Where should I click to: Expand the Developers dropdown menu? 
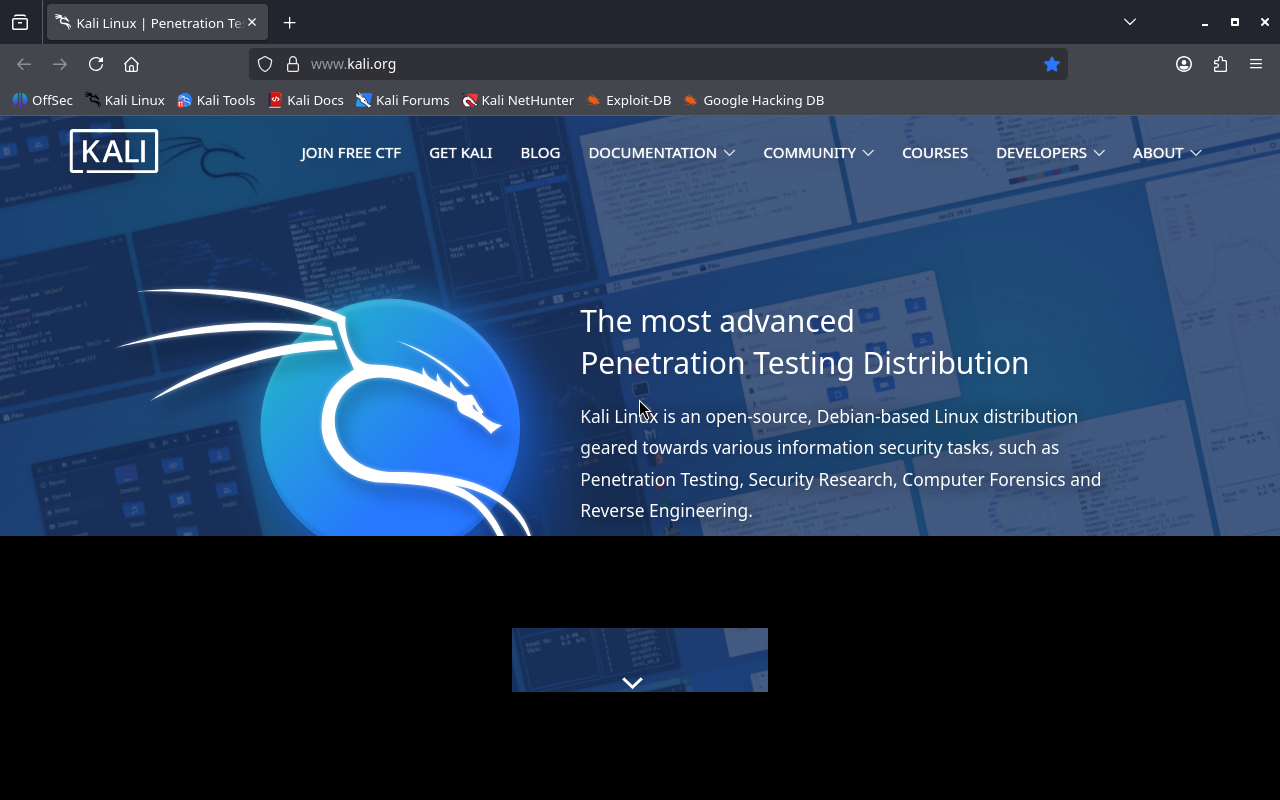(1050, 153)
